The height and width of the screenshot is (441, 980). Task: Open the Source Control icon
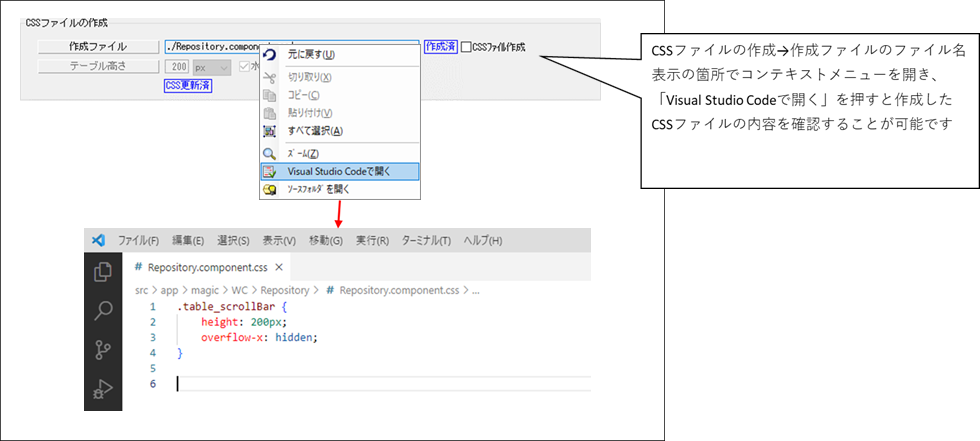click(102, 349)
